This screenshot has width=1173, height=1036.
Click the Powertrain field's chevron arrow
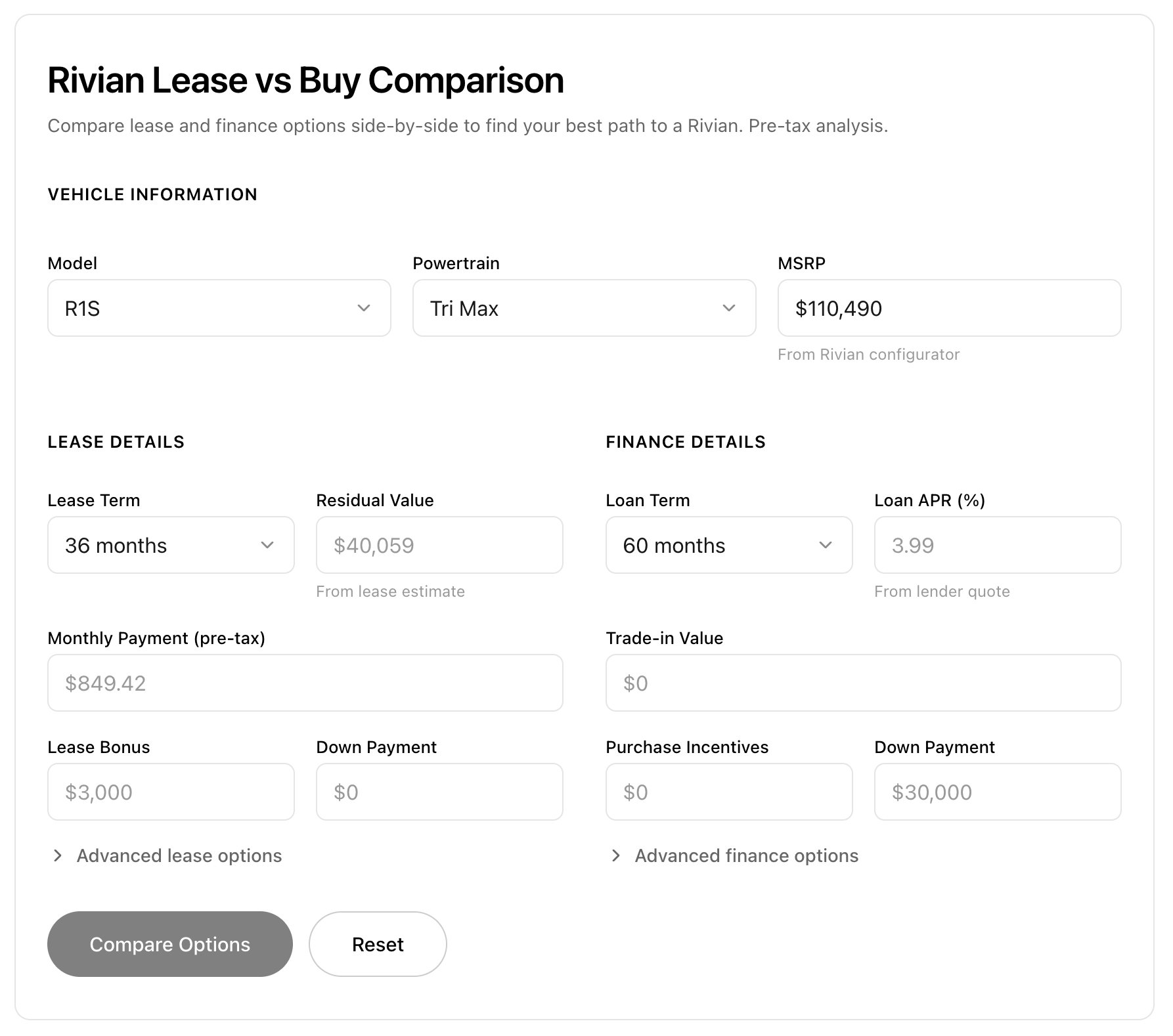point(728,308)
